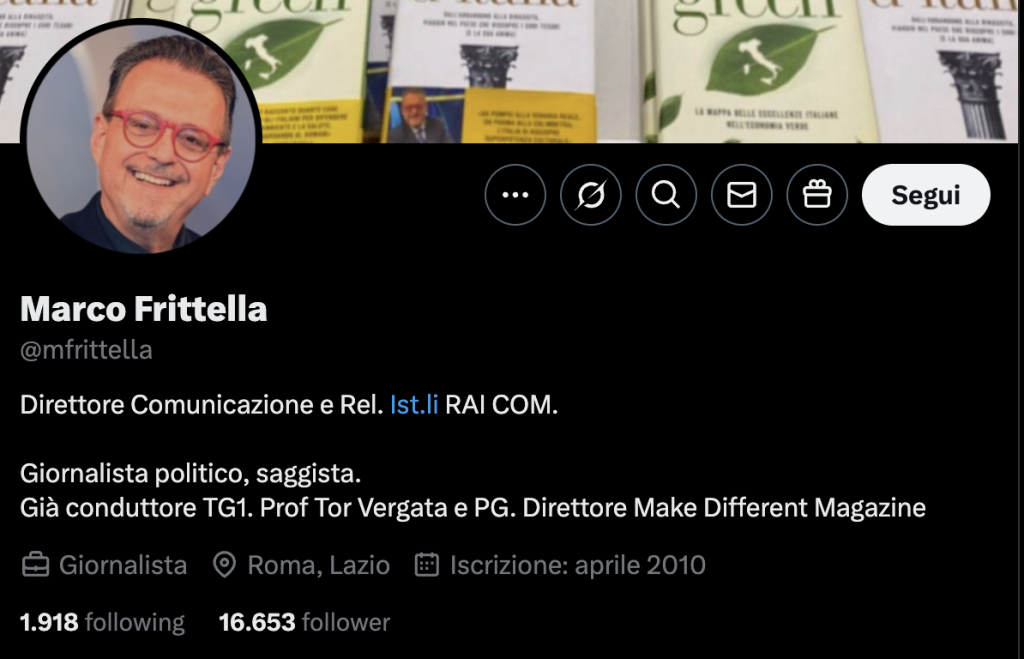This screenshot has width=1024, height=659.
Task: Open Marco Frittella's profile picture
Action: (x=141, y=137)
